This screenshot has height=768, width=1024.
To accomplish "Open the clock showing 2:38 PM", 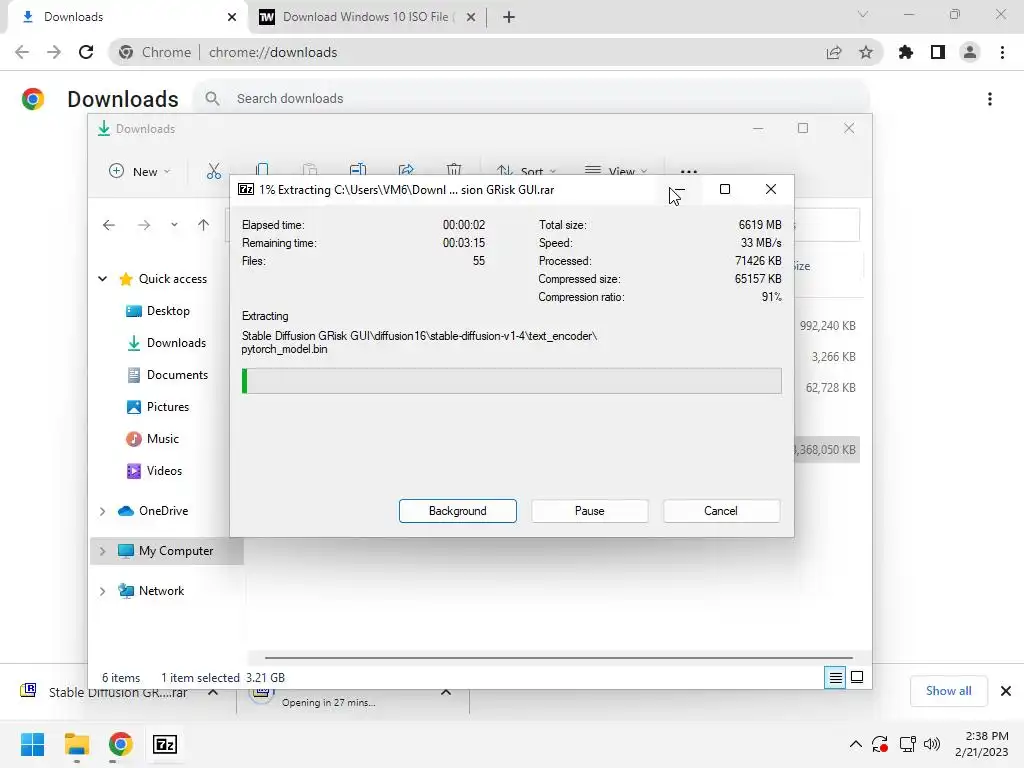I will point(982,744).
